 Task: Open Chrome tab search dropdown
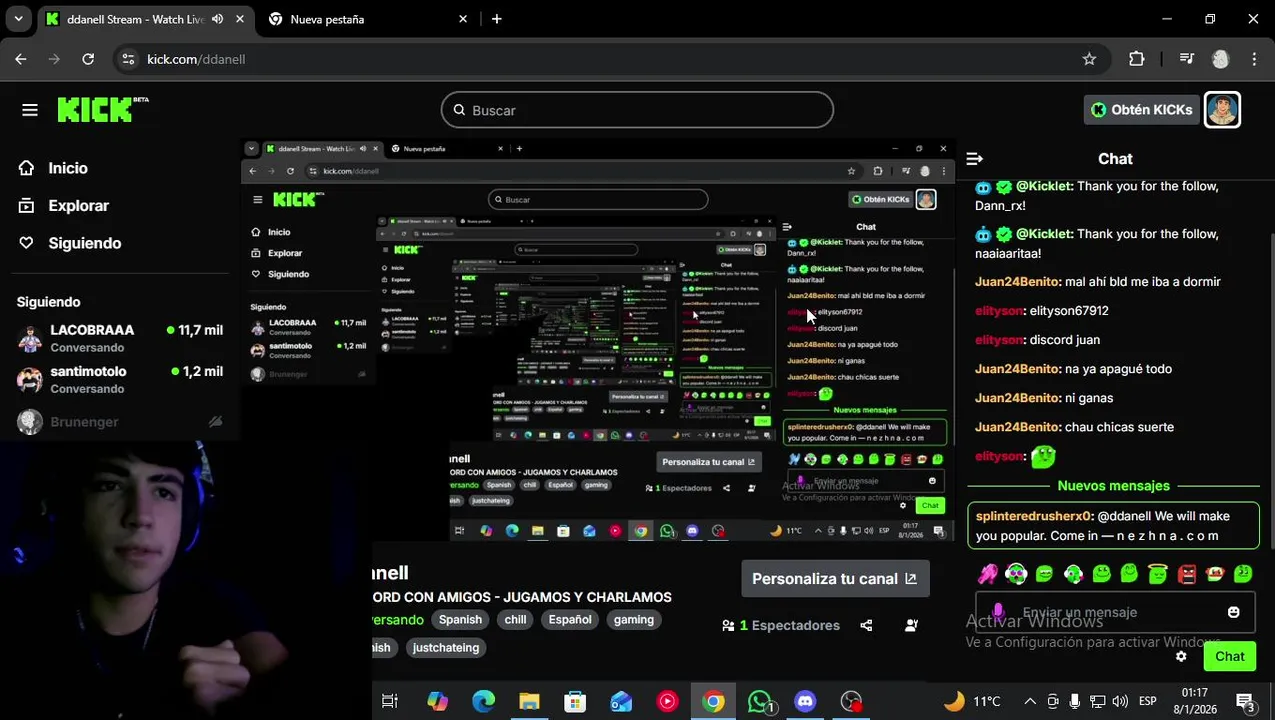click(18, 19)
